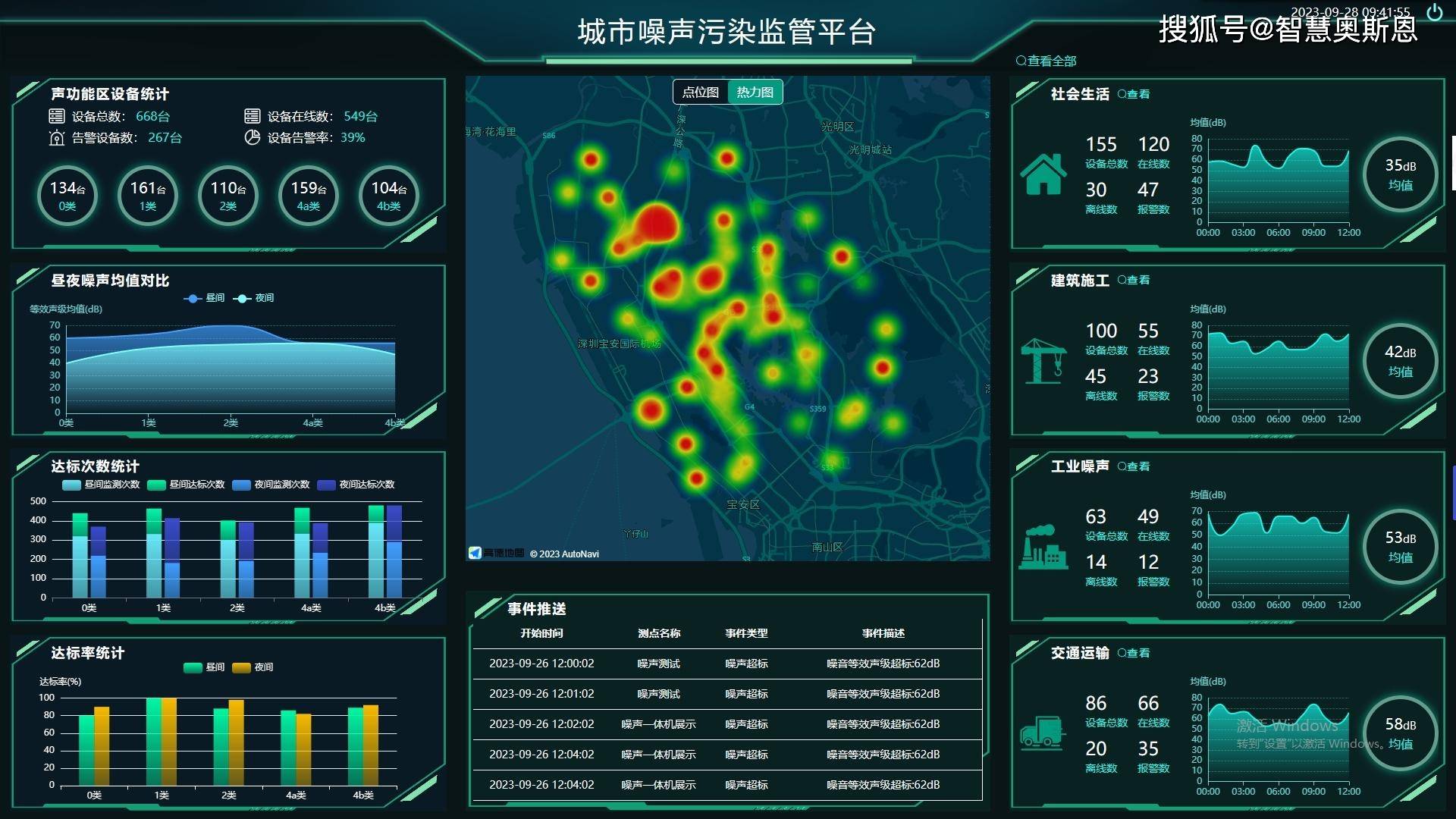Click 49 在线数 in 工业噪声
The height and width of the screenshot is (819, 1456).
(x=1153, y=524)
